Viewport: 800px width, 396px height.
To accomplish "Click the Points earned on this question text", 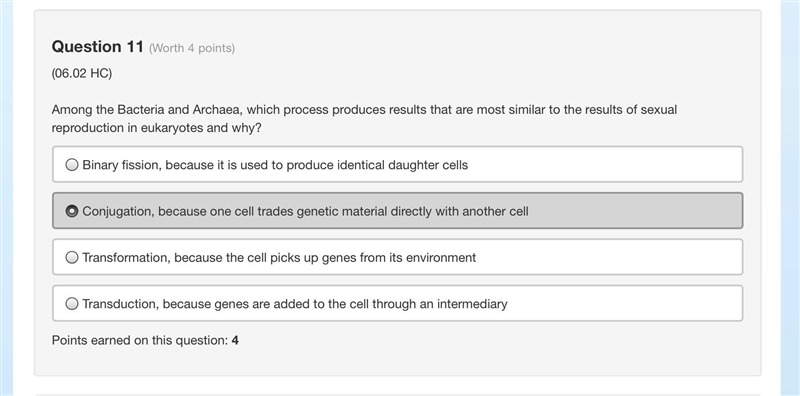I will [x=140, y=340].
